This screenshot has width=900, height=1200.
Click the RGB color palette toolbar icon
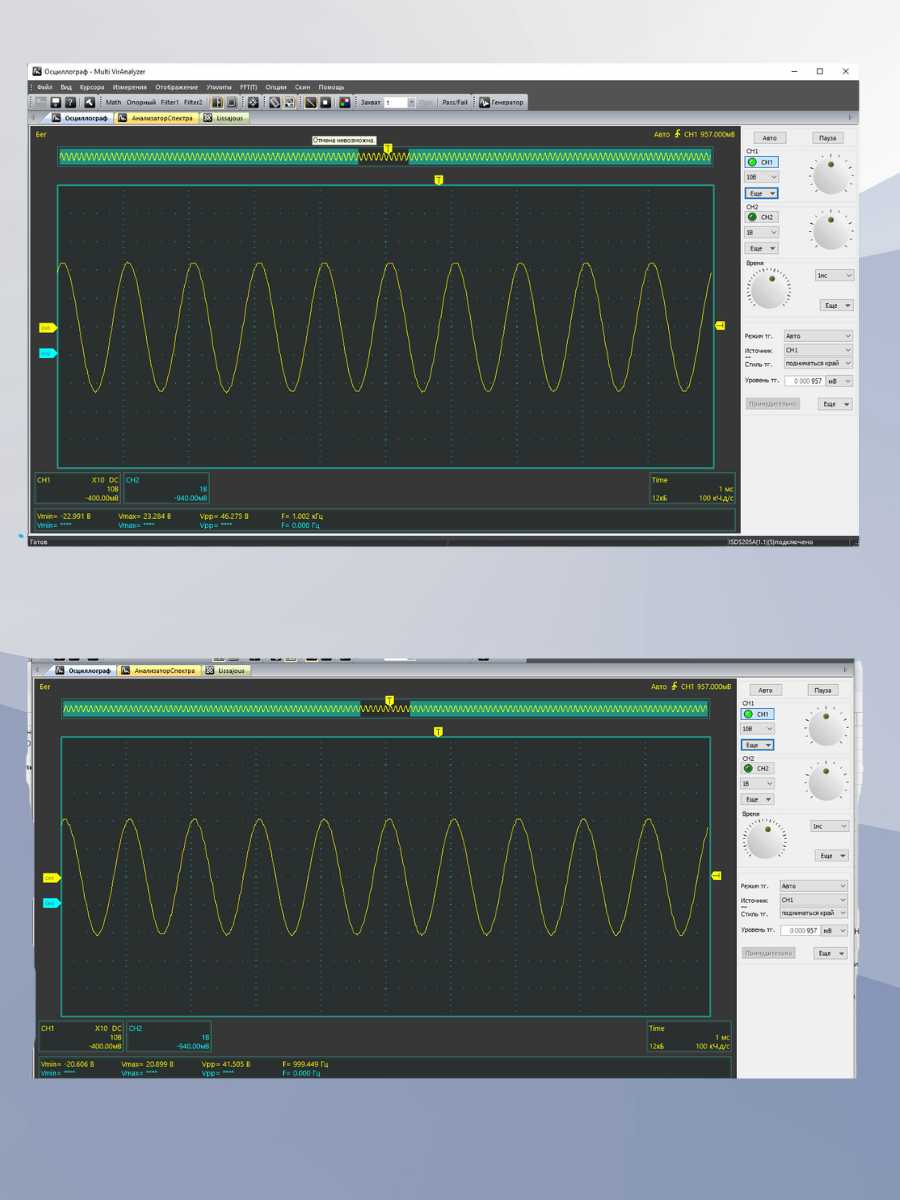click(345, 102)
